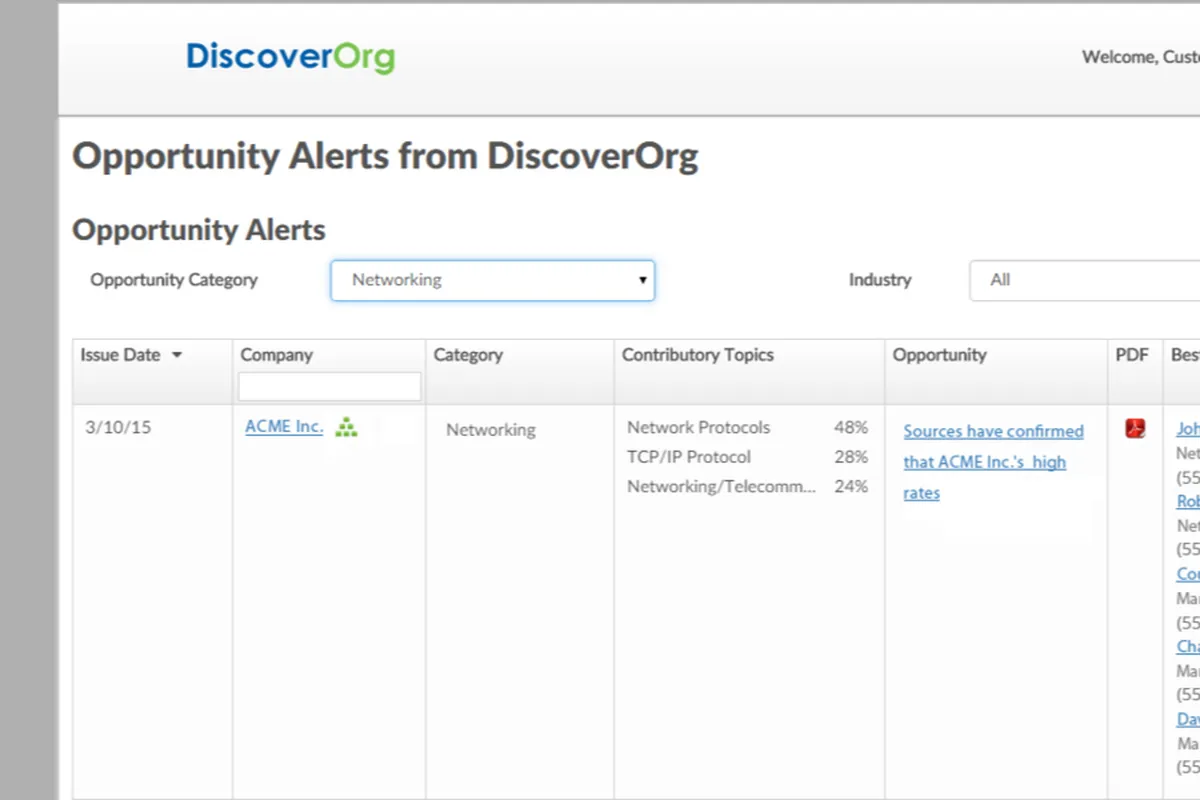The height and width of the screenshot is (800, 1200).
Task: Click the 28% value
Action: (x=851, y=457)
